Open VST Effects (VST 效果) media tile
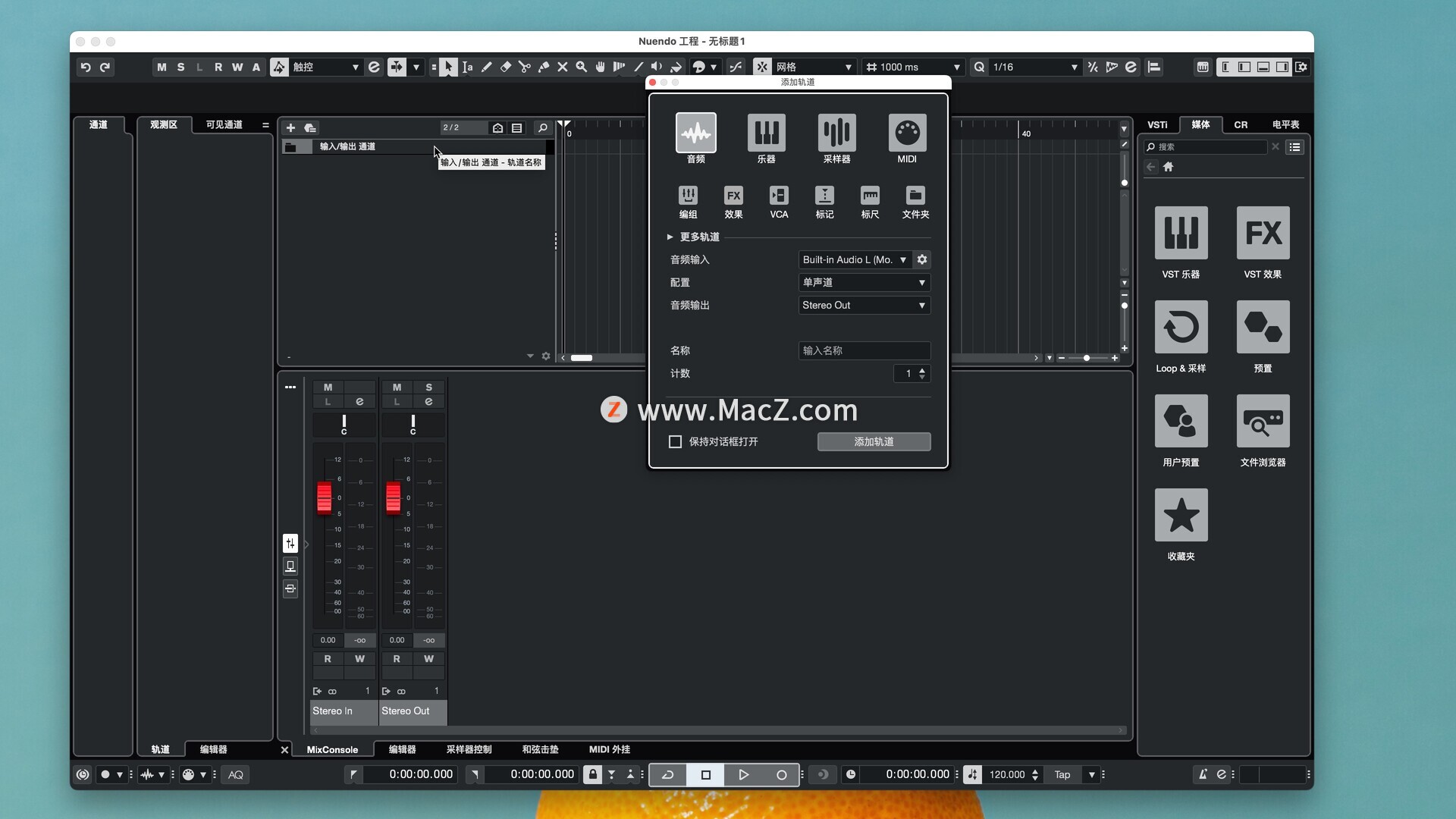Screen dimensions: 1456x819 click(1263, 233)
